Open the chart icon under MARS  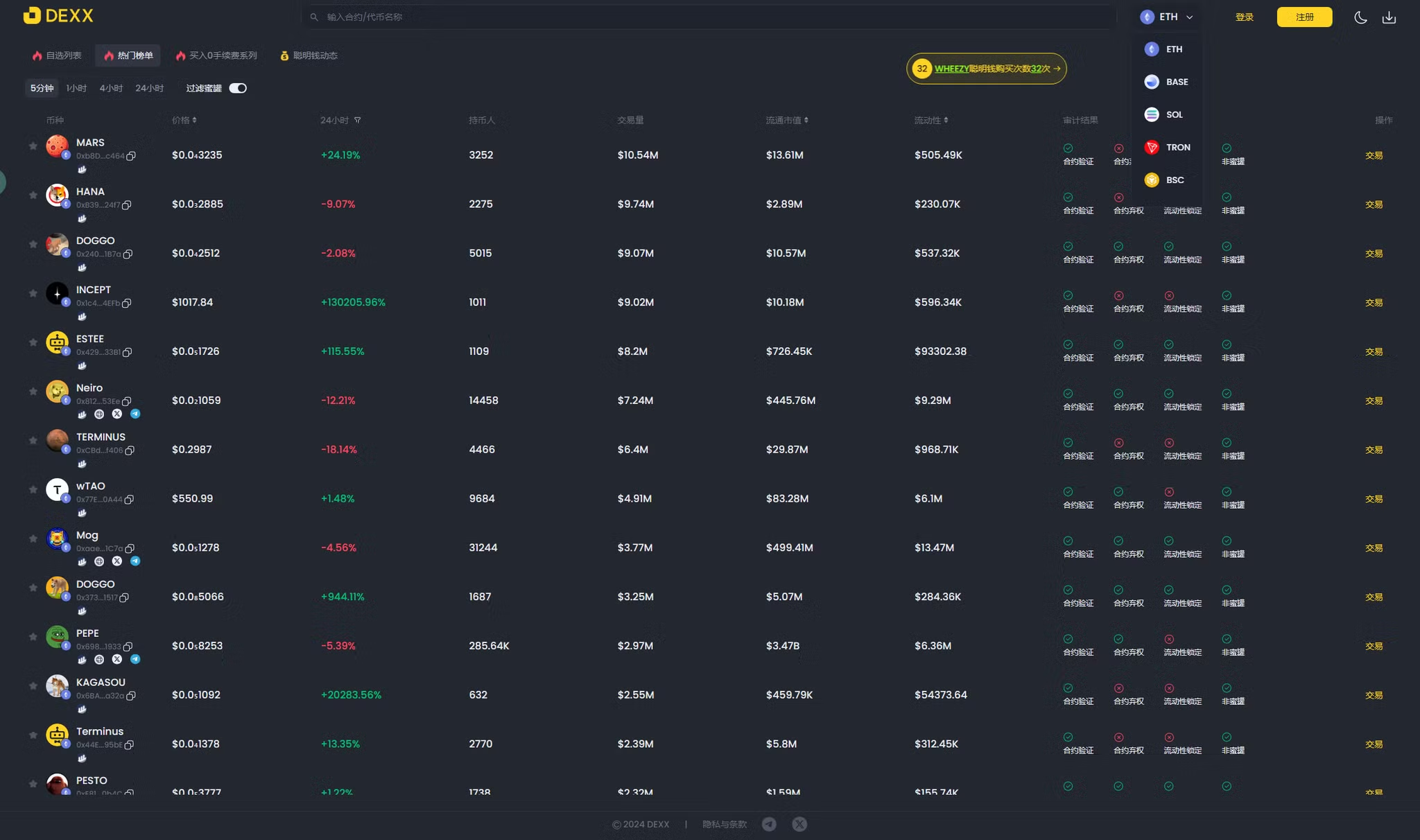(x=82, y=169)
